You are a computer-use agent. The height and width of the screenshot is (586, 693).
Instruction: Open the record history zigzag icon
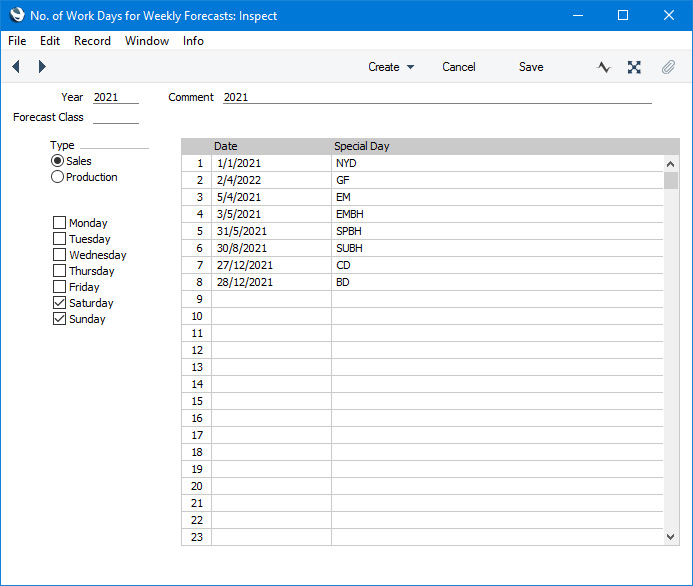[604, 67]
